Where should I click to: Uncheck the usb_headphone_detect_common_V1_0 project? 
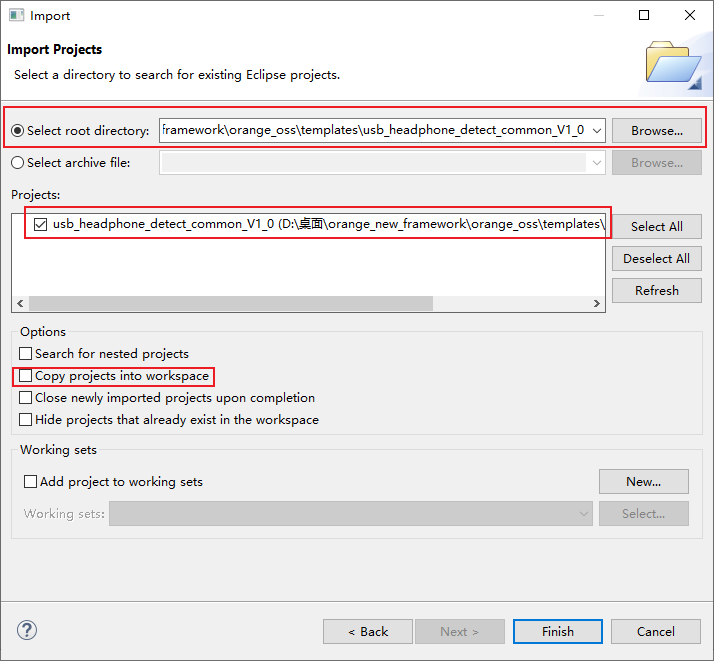pos(40,225)
